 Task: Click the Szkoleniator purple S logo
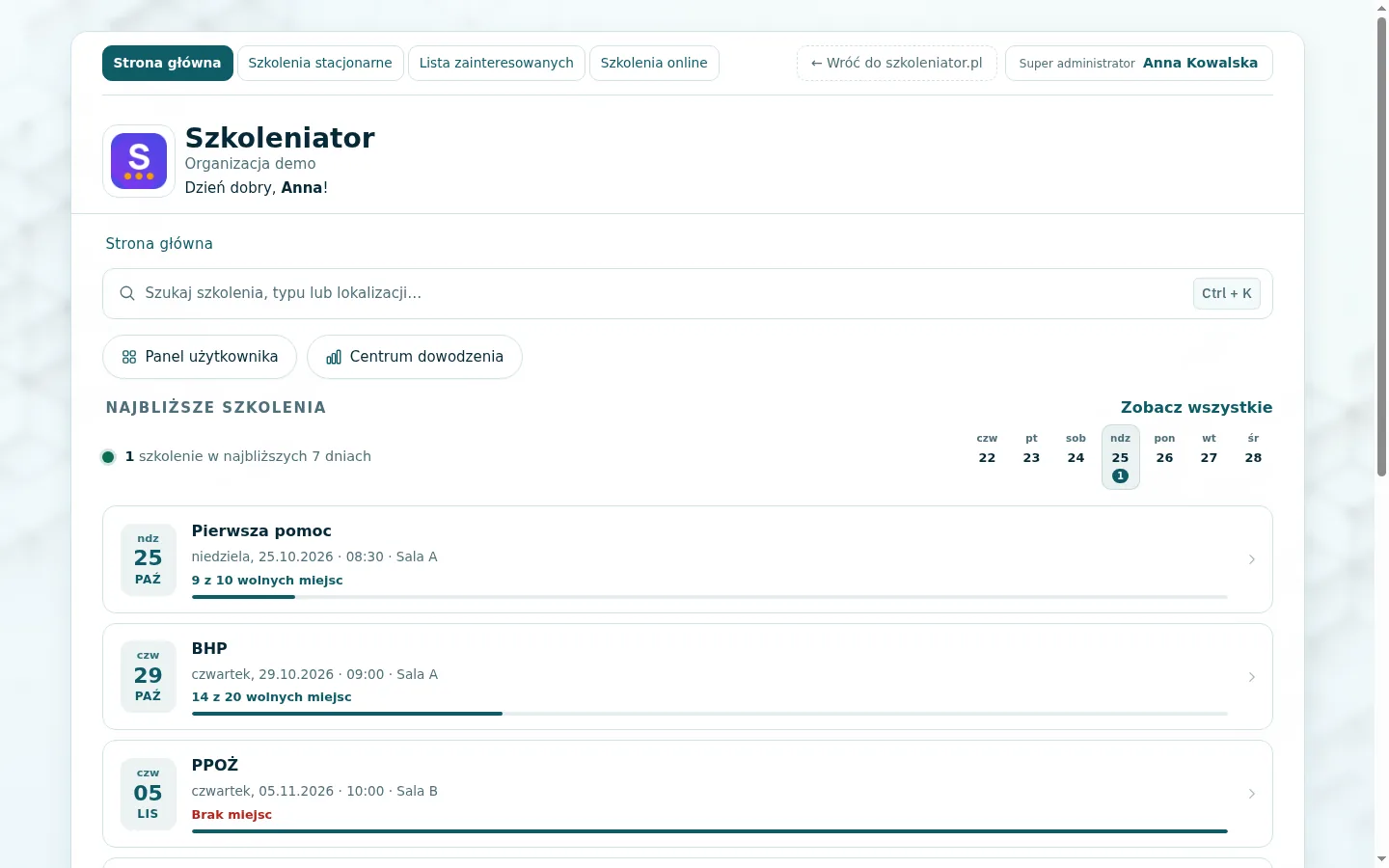click(139, 161)
